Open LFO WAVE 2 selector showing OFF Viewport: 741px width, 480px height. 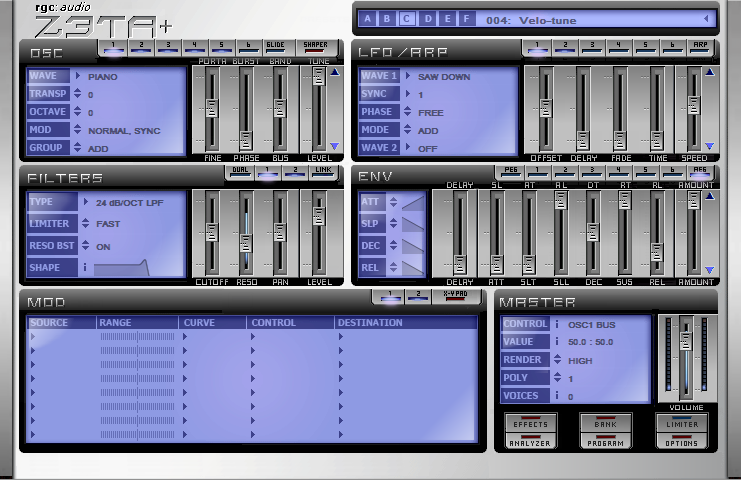[x=408, y=148]
